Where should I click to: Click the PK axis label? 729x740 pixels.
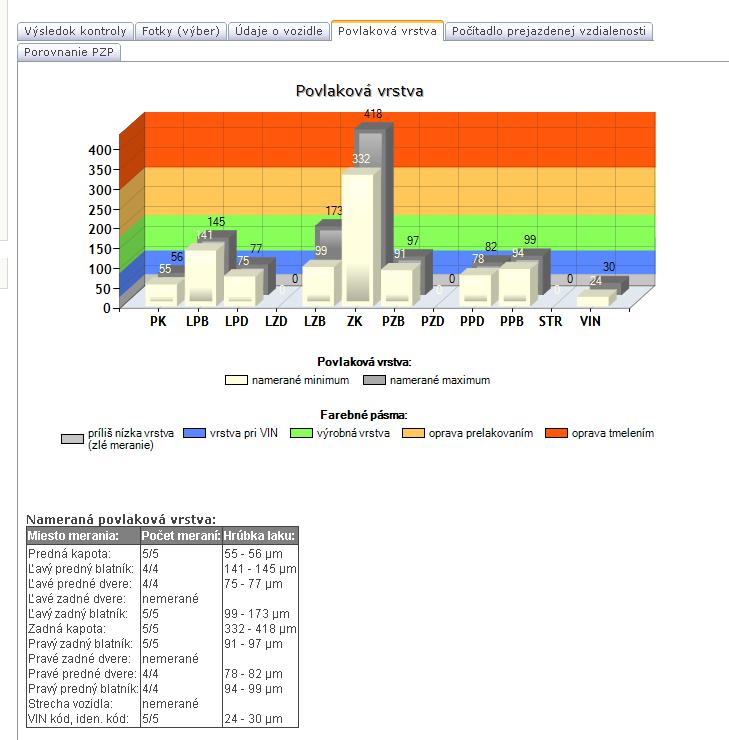[158, 321]
